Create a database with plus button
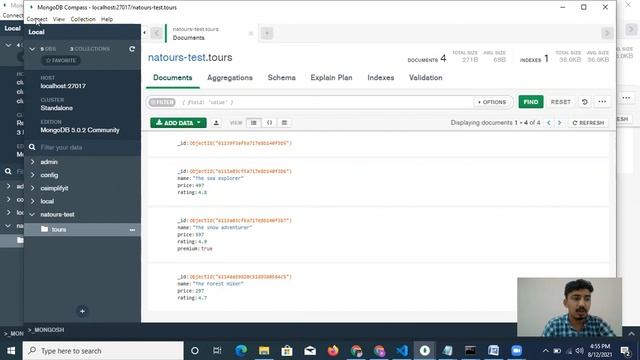Viewport: 640px width, 360px height. point(82,311)
